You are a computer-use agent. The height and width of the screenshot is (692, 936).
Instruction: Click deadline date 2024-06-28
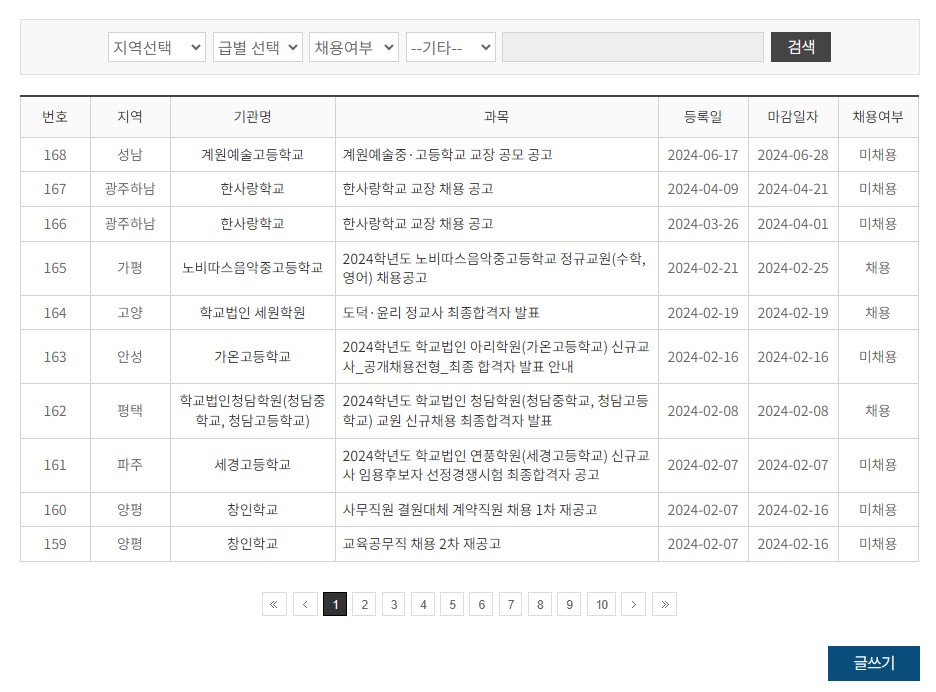click(x=793, y=155)
